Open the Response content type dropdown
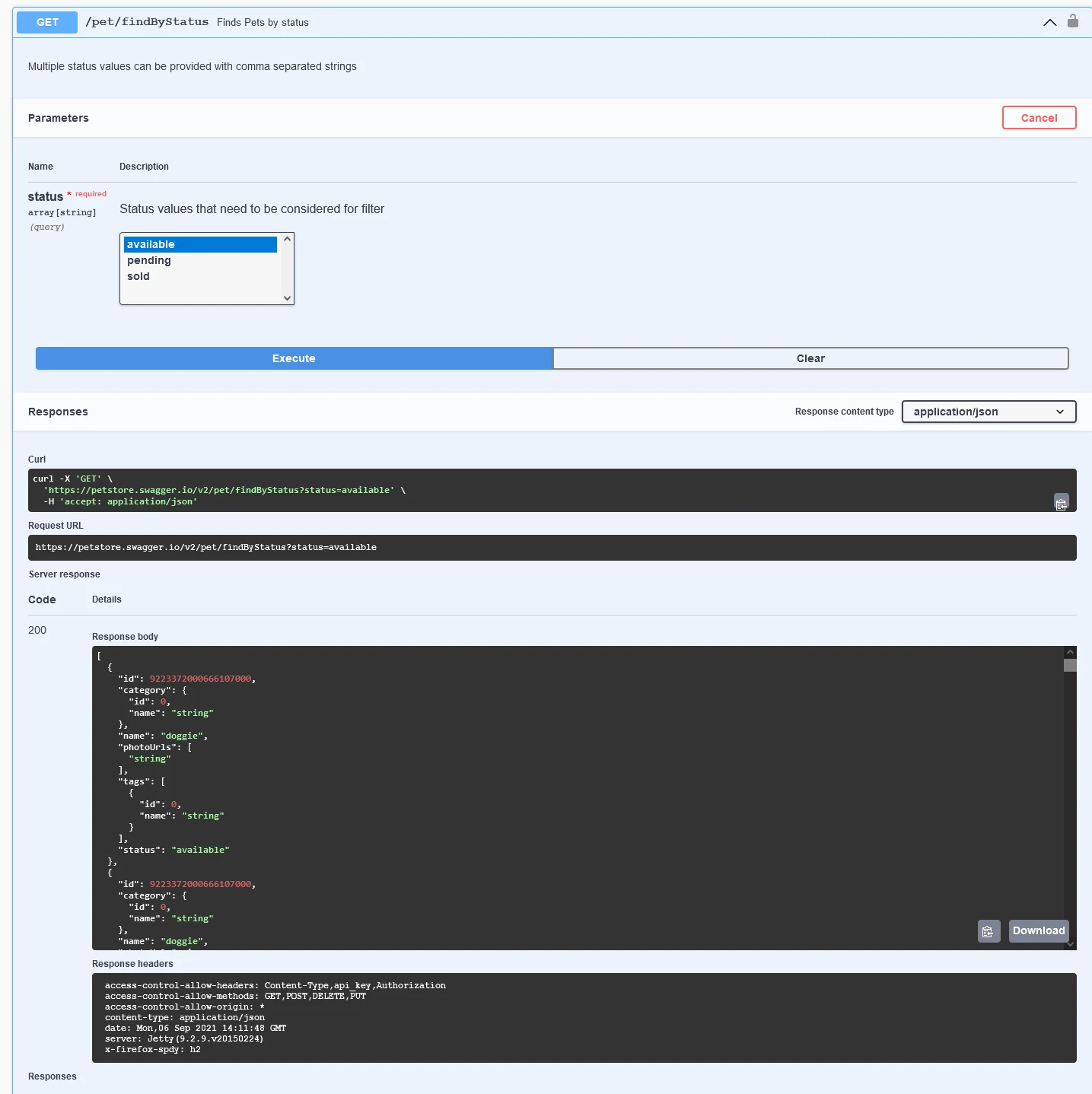The image size is (1092, 1094). (989, 412)
